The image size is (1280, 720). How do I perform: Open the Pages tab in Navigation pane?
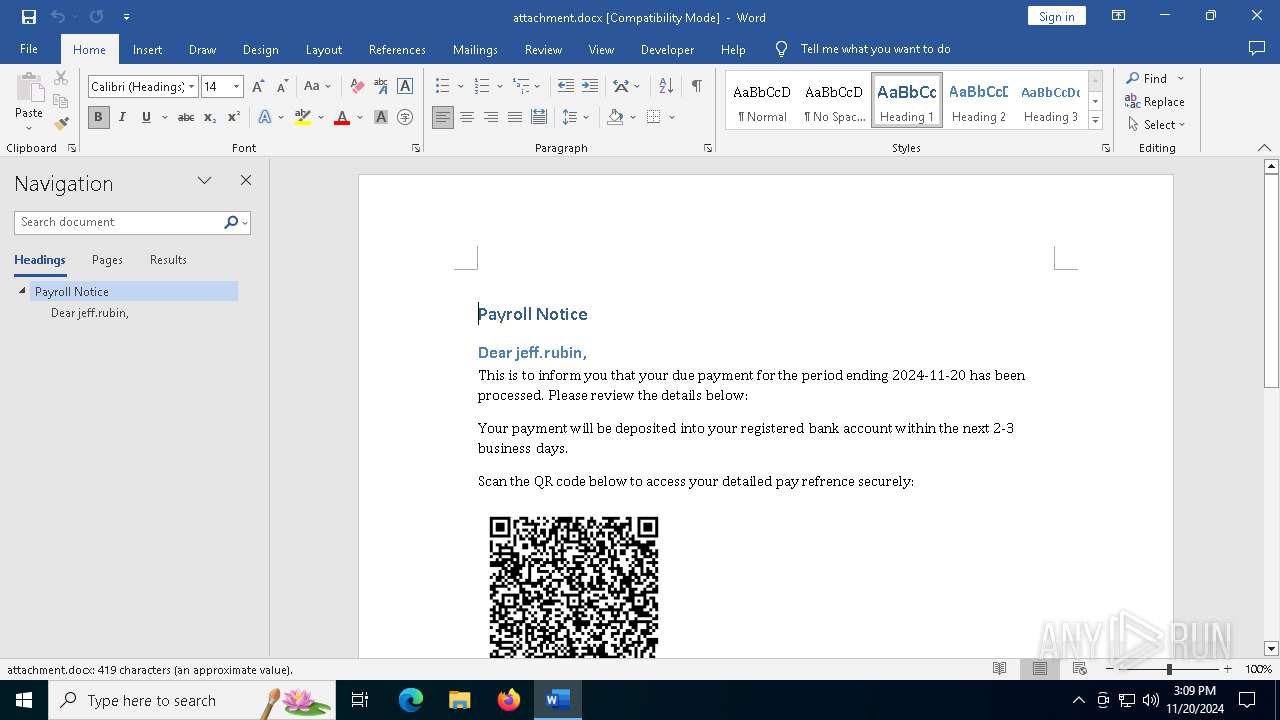pyautogui.click(x=107, y=260)
